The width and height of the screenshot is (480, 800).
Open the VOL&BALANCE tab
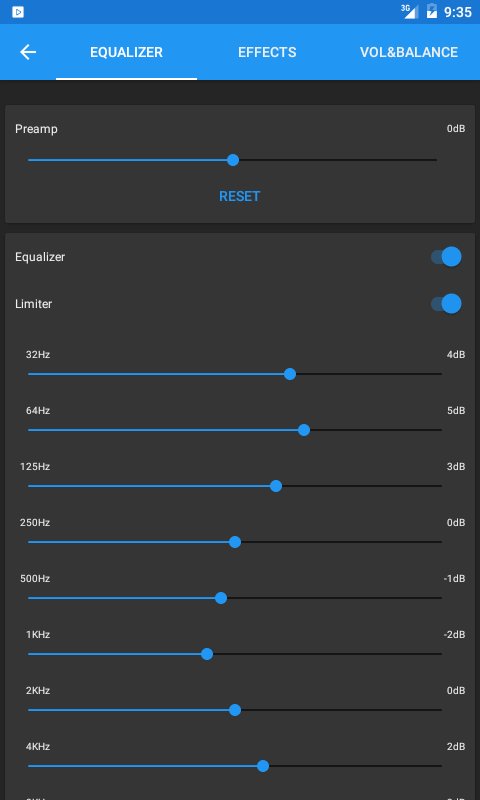(x=409, y=52)
